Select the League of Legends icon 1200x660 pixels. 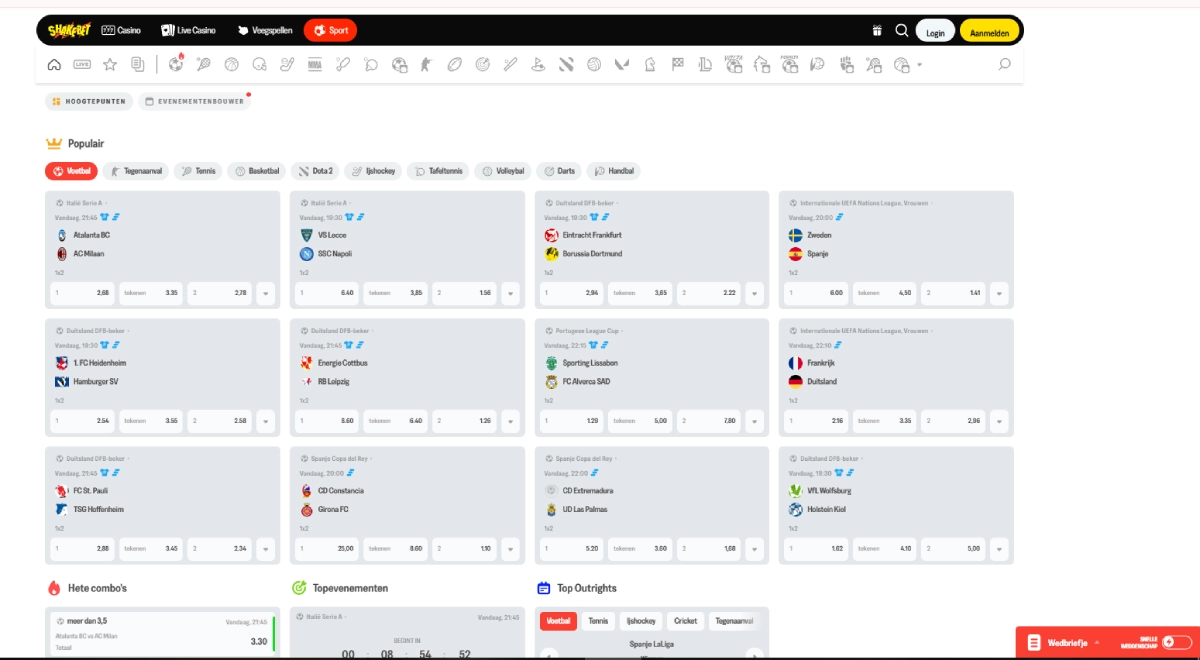coord(705,64)
